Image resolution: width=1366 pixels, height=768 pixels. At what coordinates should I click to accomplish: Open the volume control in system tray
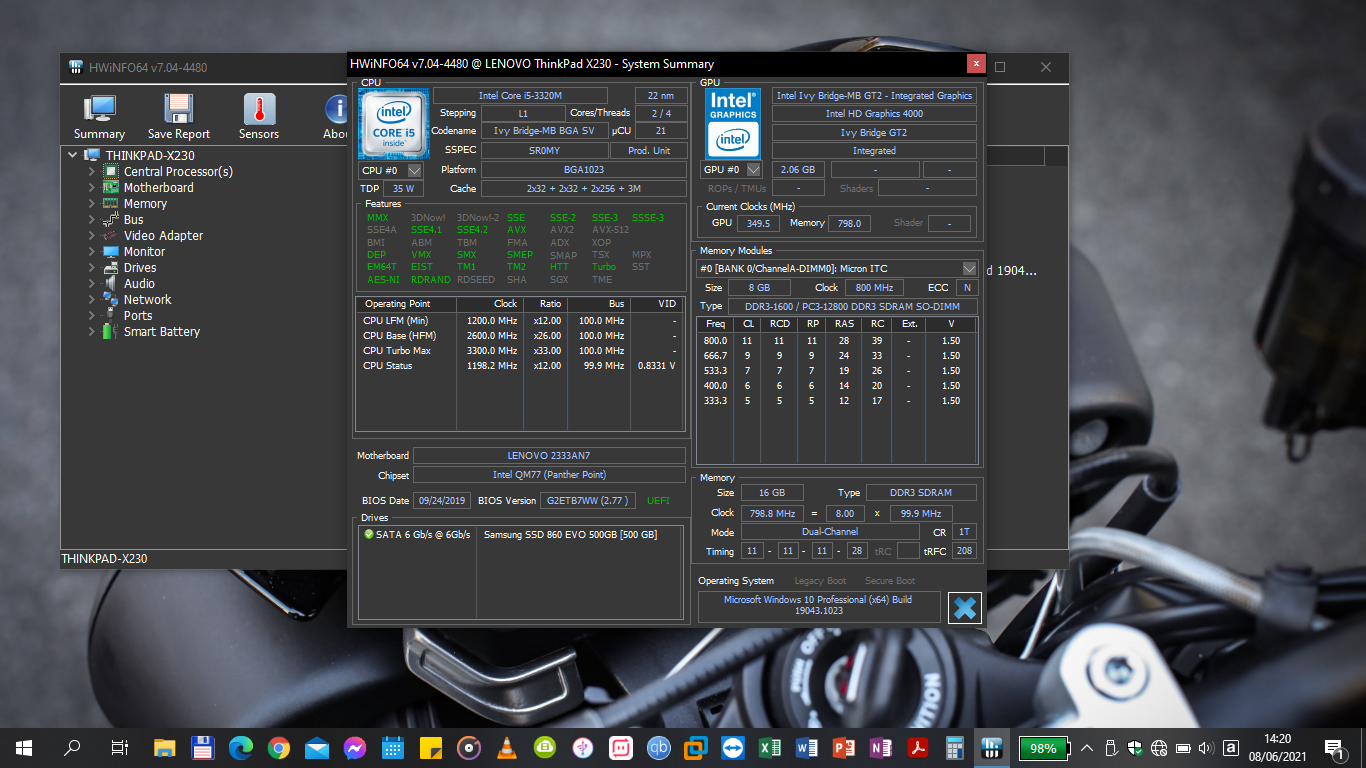click(x=1205, y=748)
